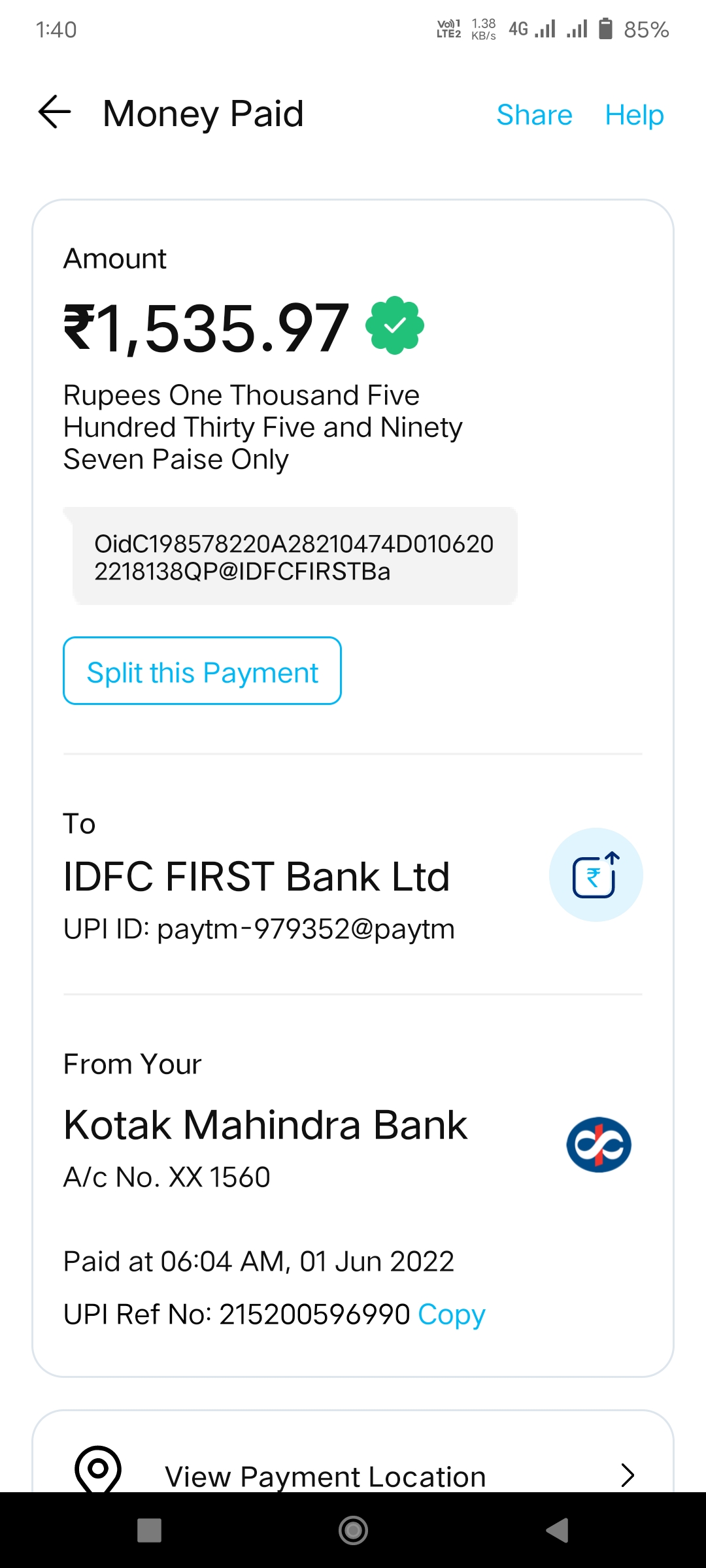
Task: Tap the rupee send-money icon
Action: click(x=596, y=875)
